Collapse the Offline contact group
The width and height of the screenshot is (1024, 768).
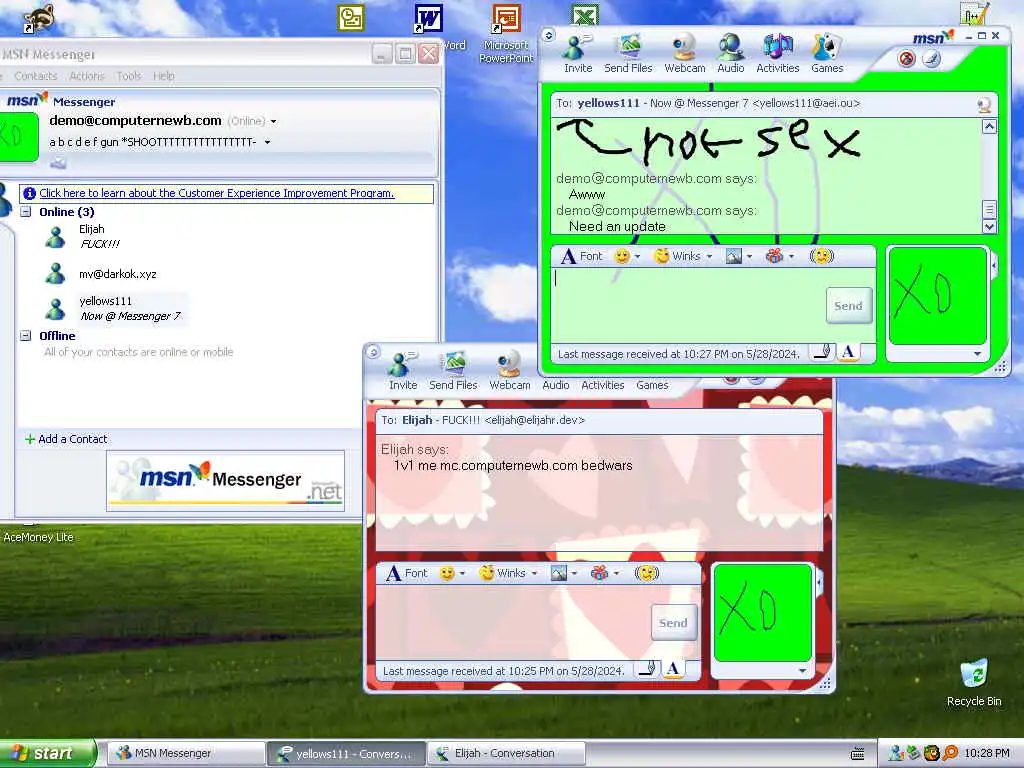click(25, 336)
